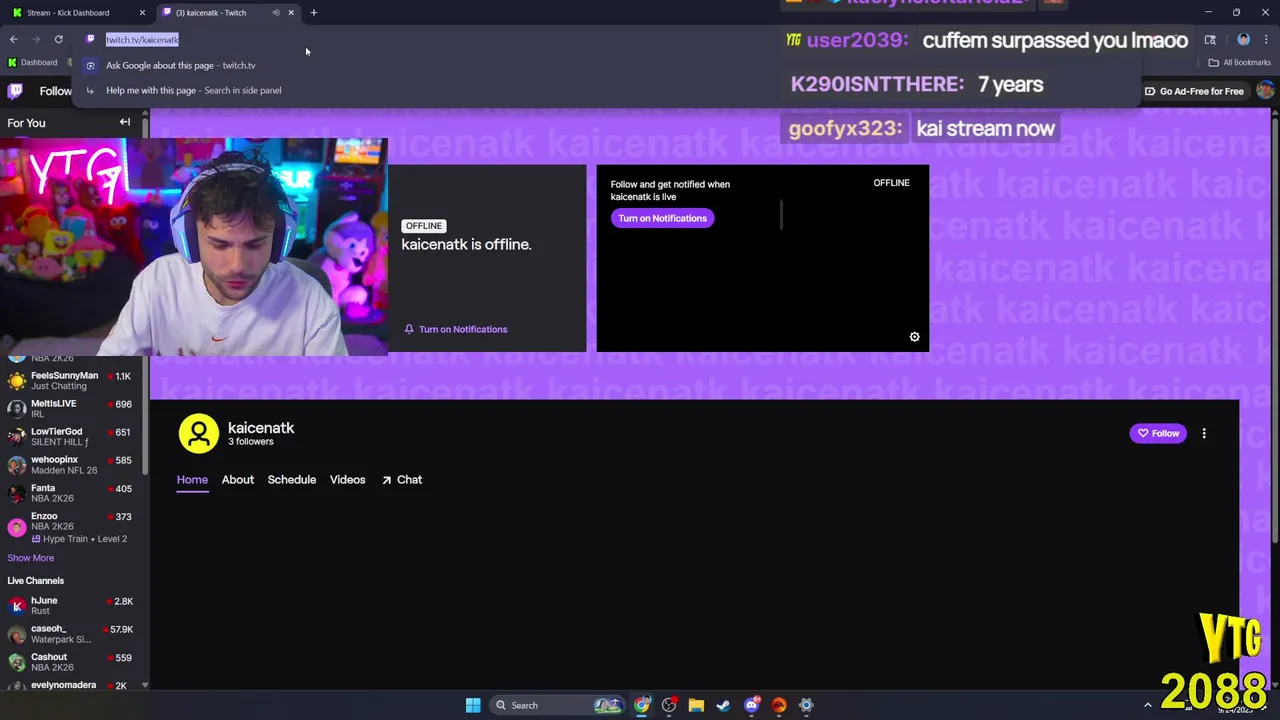1280x720 pixels.
Task: Open Chrome from the taskbar
Action: pos(642,705)
